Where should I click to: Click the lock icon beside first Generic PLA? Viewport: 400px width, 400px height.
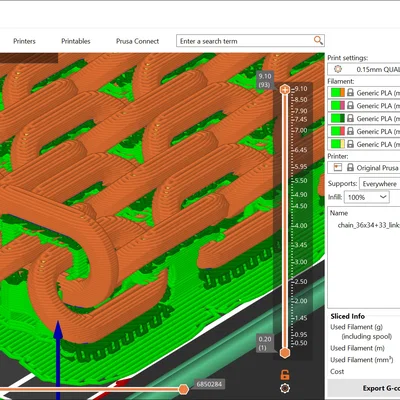point(350,92)
